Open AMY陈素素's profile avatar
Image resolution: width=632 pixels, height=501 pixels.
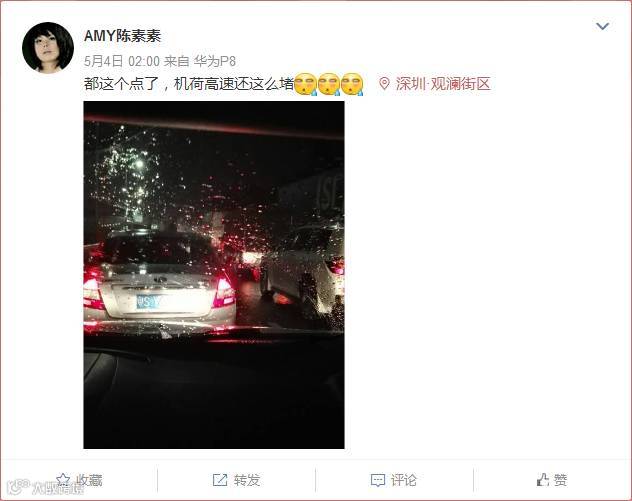point(48,48)
